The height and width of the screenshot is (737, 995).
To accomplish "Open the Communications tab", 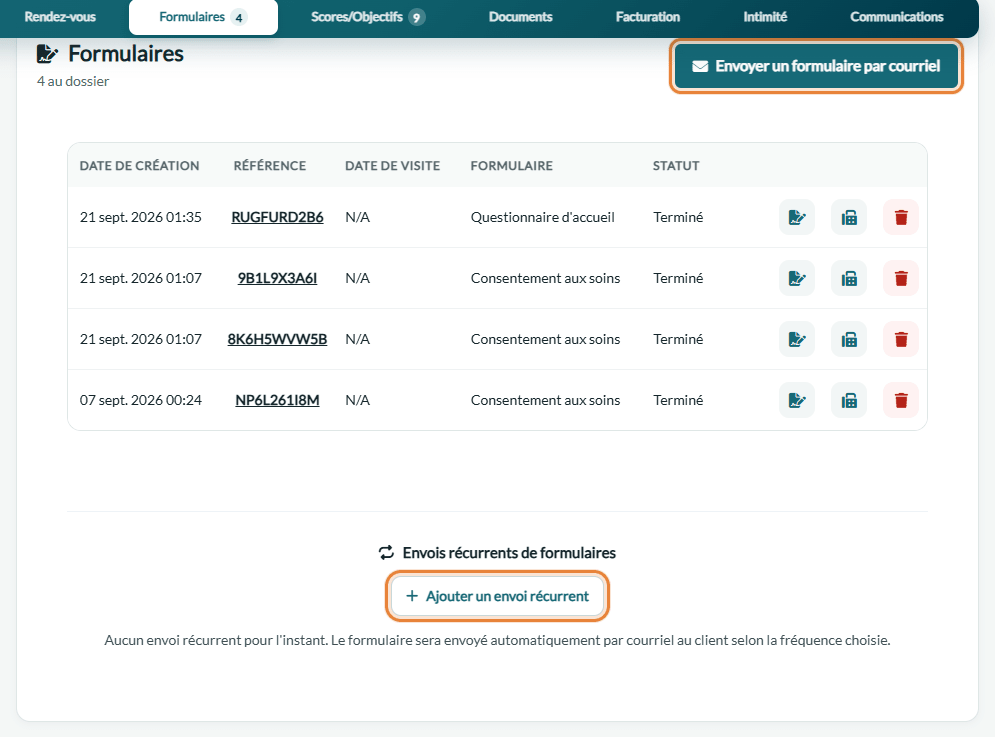I will (897, 17).
